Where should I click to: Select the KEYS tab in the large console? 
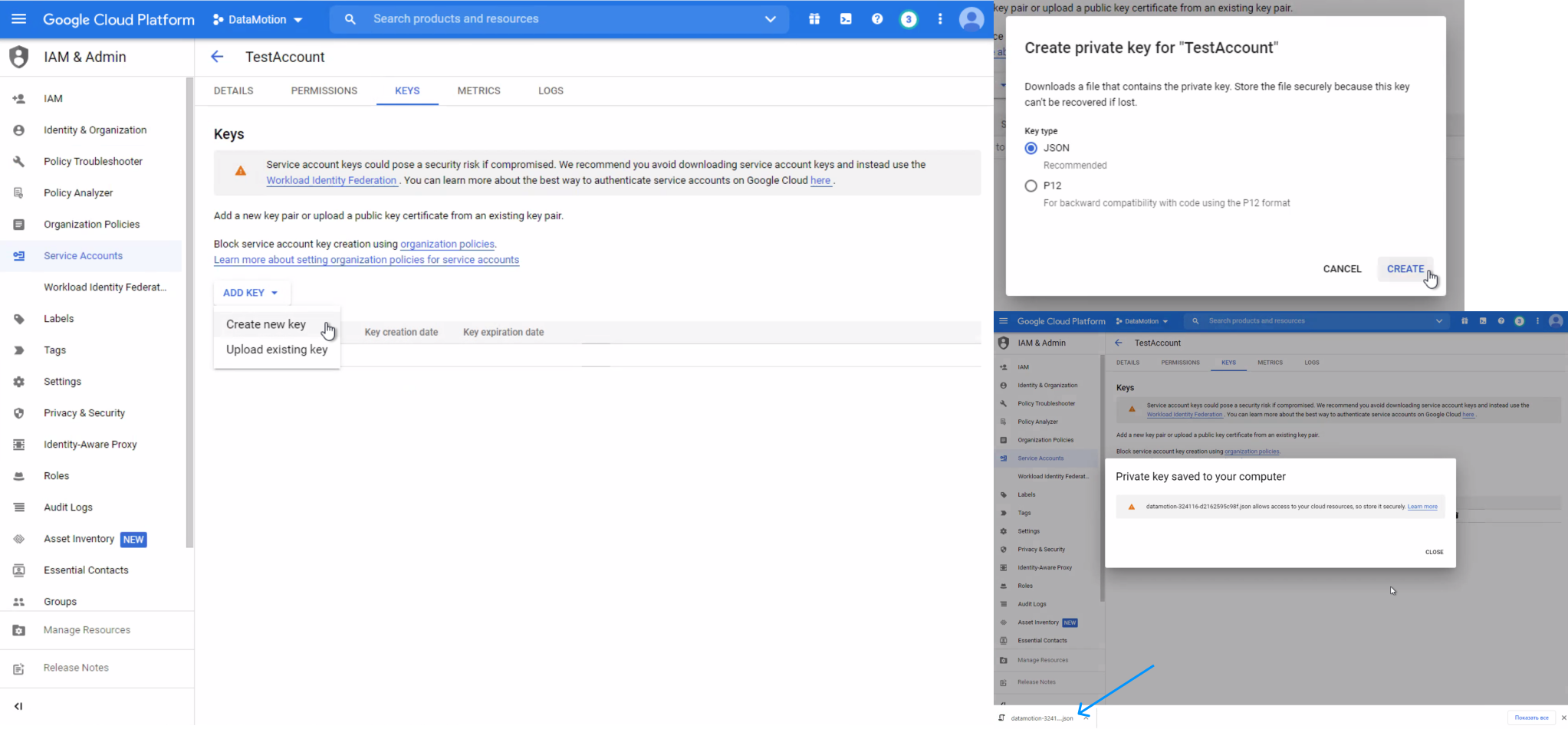point(407,90)
